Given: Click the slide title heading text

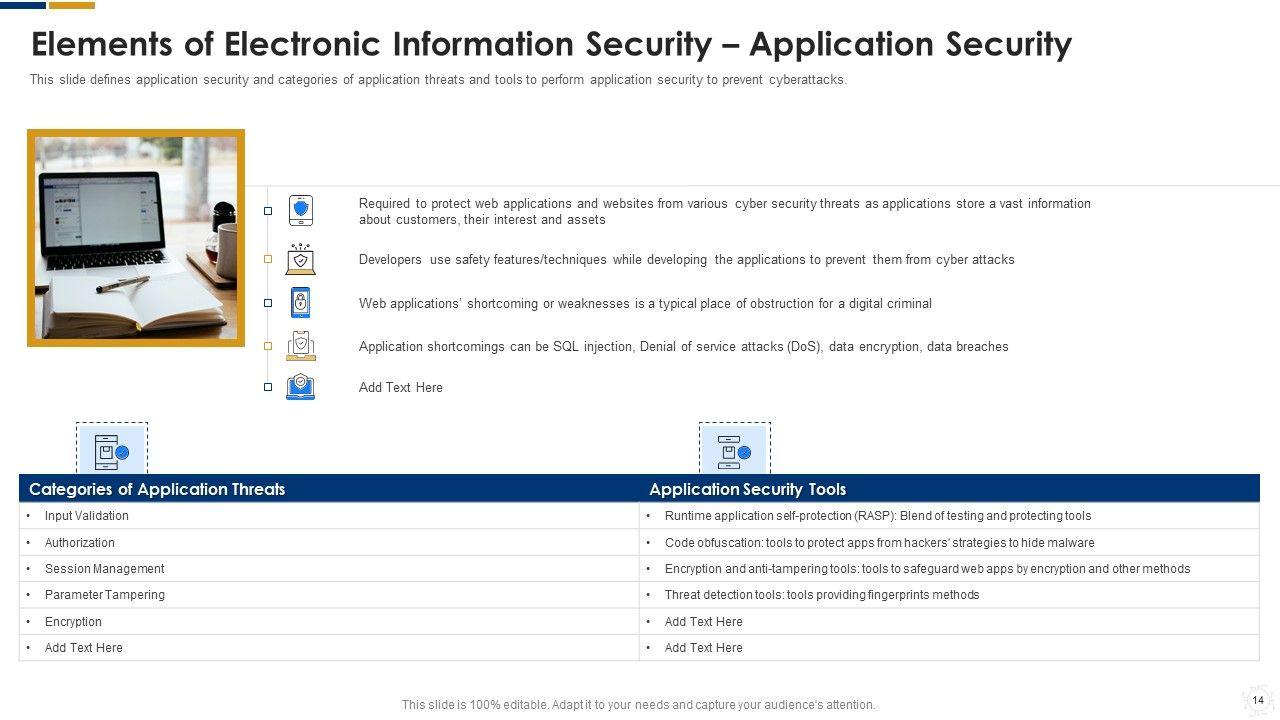Looking at the screenshot, I should (551, 44).
